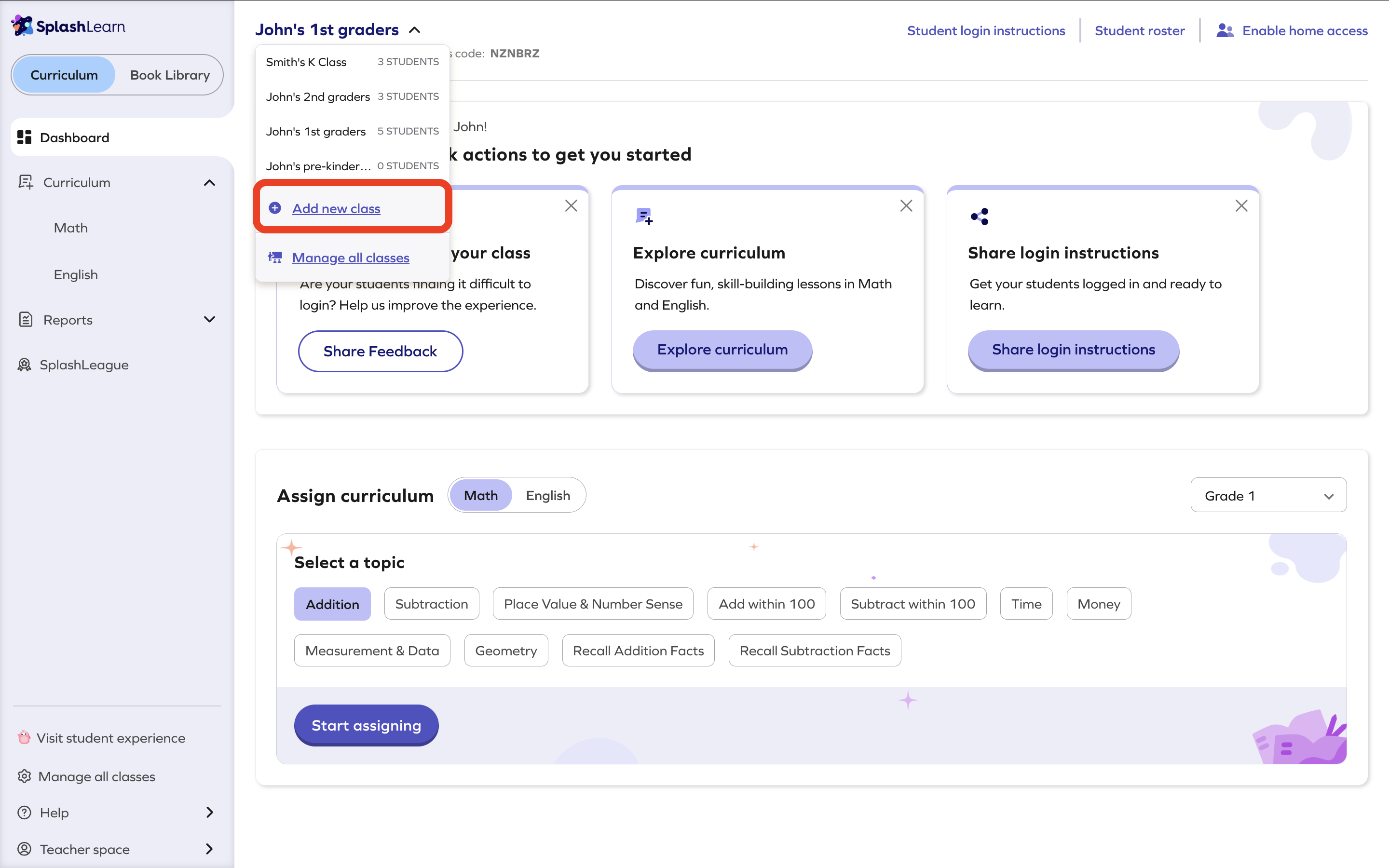Screen dimensions: 1389x868
Task: Click the Share login instructions button
Action: pyautogui.click(x=1073, y=350)
